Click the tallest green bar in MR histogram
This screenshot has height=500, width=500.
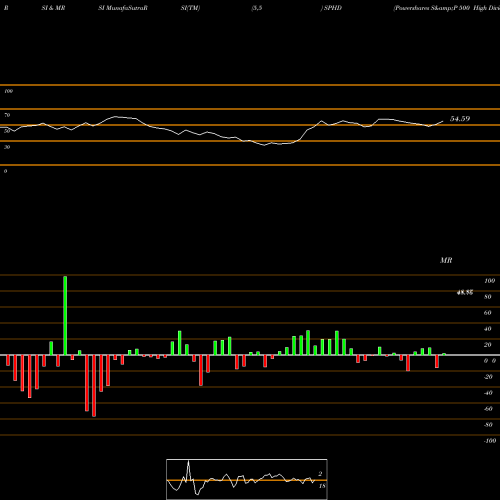[x=65, y=315]
